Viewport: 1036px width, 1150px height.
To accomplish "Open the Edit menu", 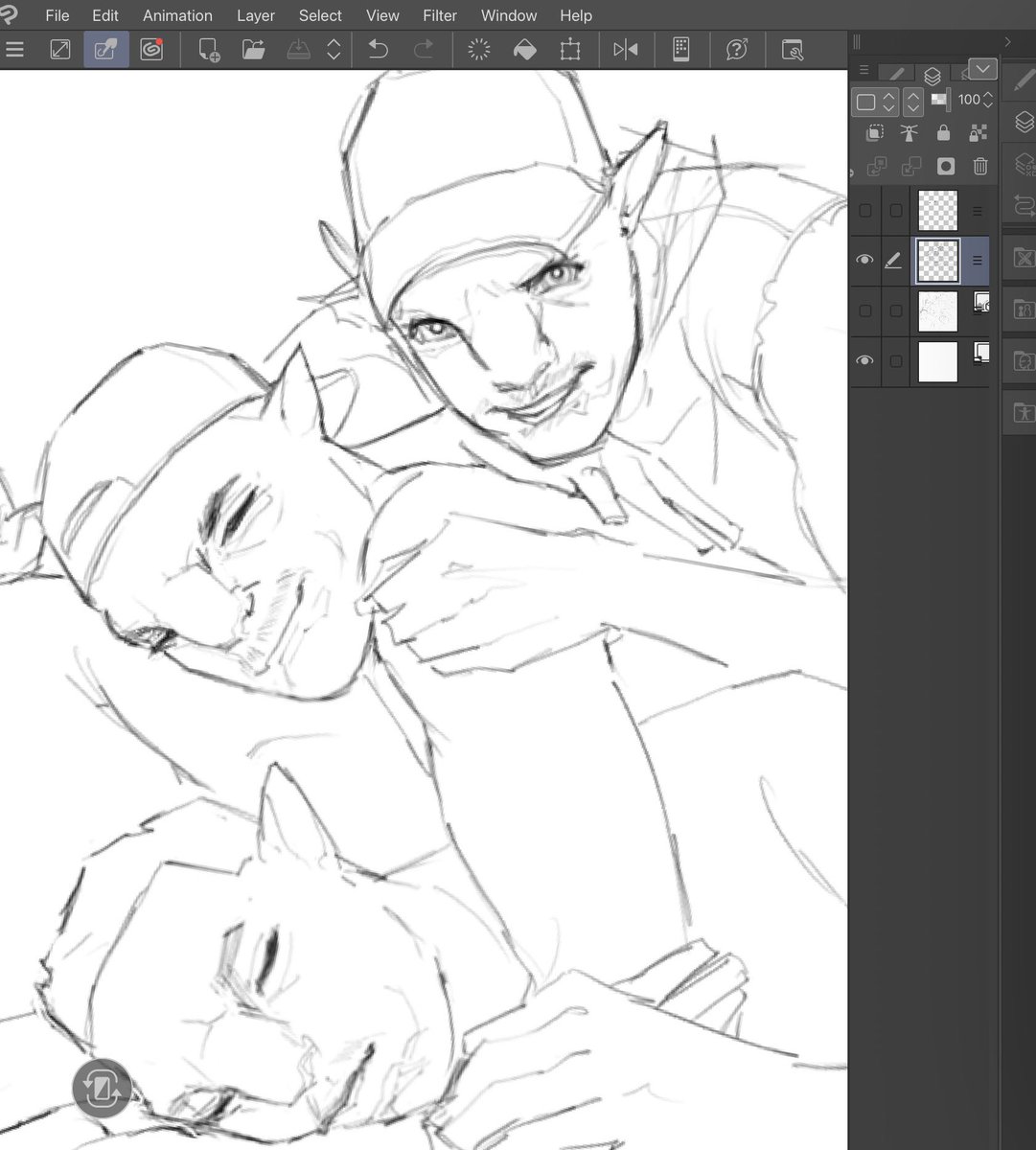I will pyautogui.click(x=105, y=15).
